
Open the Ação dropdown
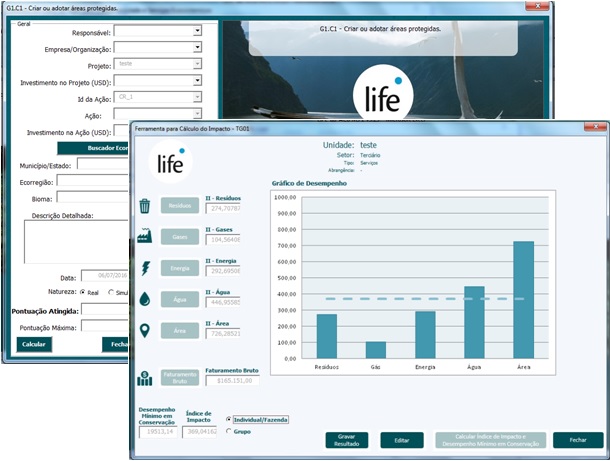tap(198, 114)
